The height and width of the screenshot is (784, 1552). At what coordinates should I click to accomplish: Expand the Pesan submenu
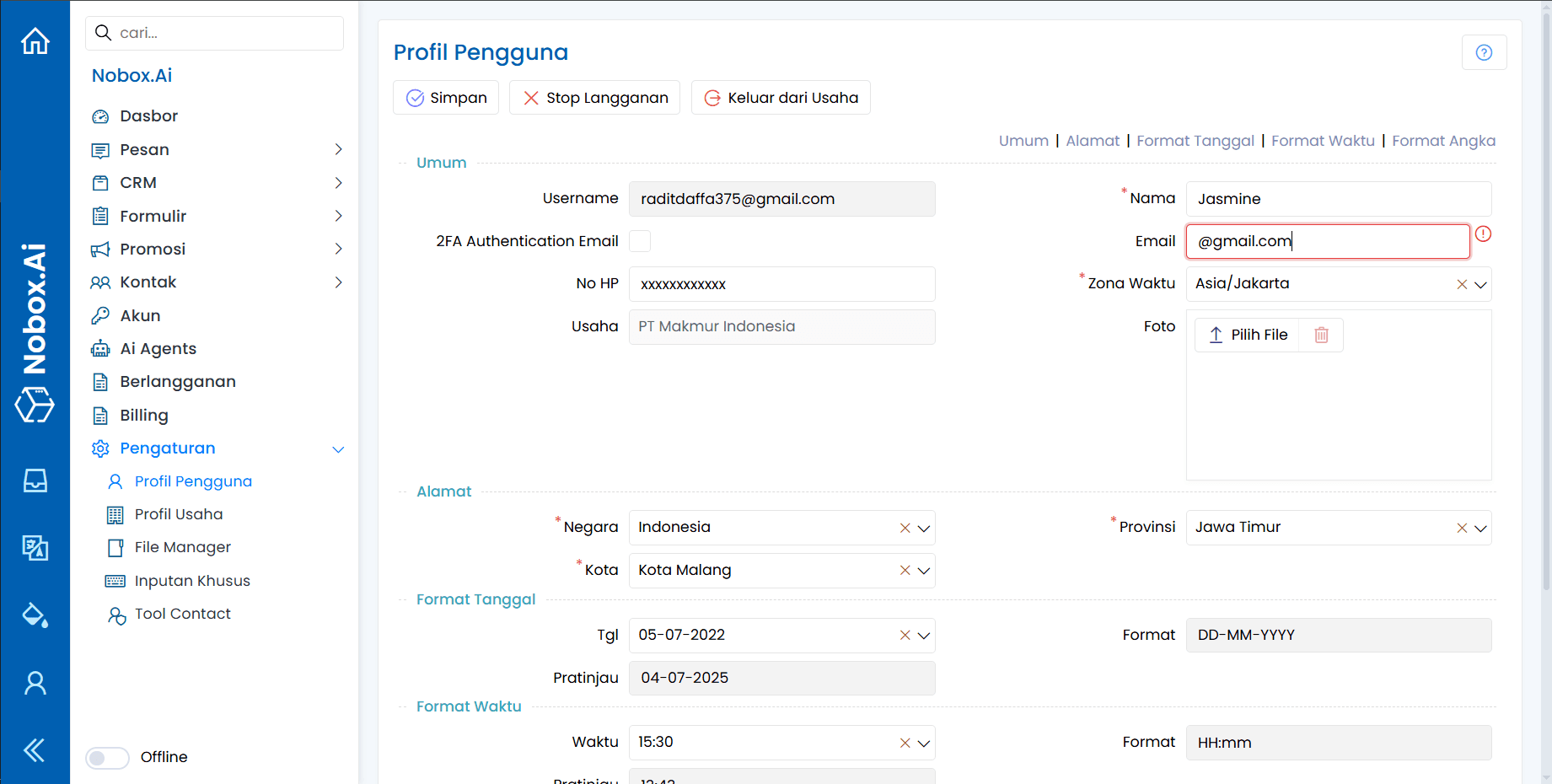pos(338,149)
